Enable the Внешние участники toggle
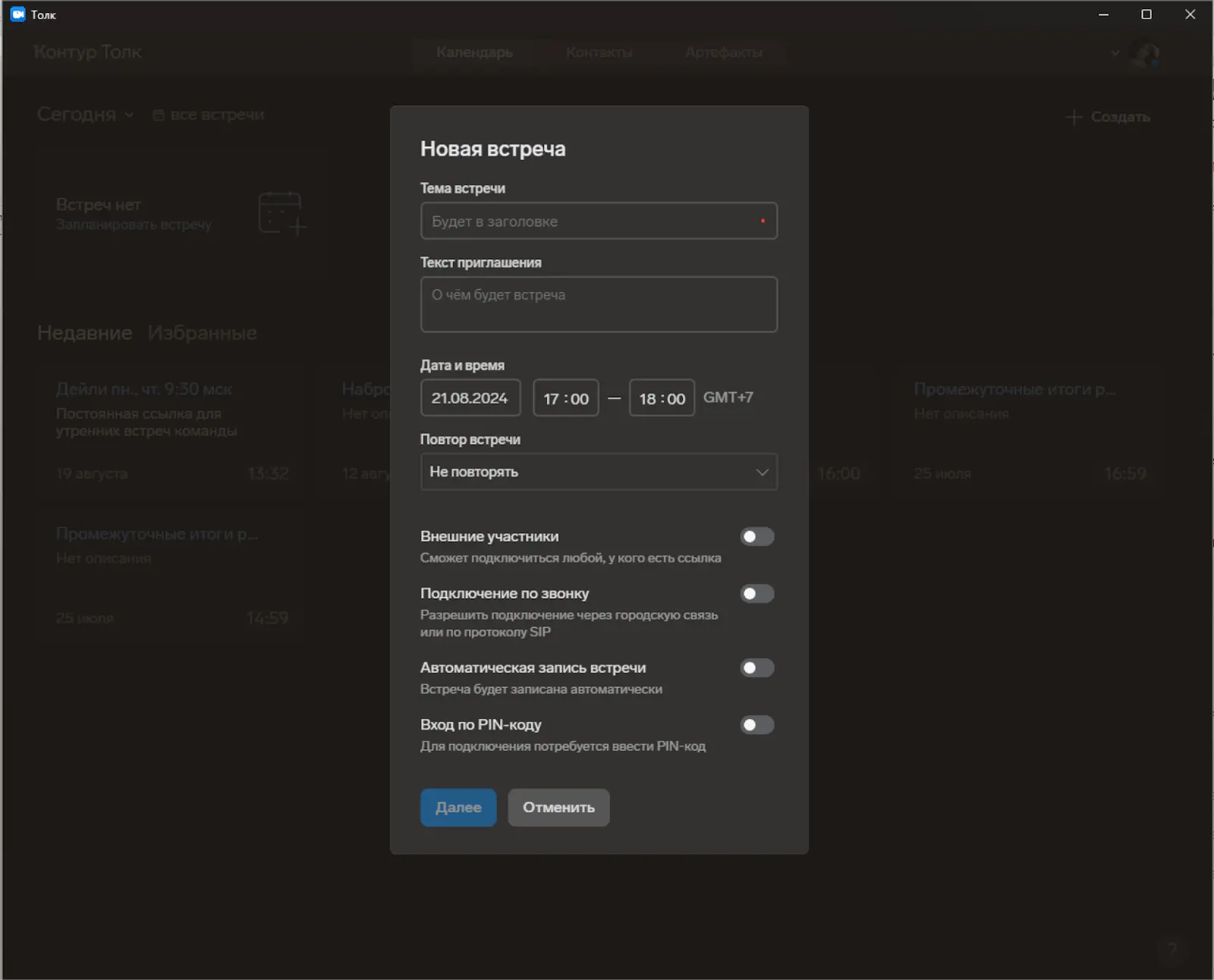The width and height of the screenshot is (1214, 980). (756, 537)
